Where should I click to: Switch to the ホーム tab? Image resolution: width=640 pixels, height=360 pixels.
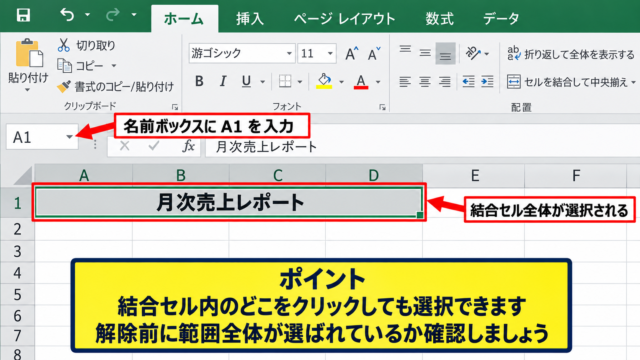184,19
